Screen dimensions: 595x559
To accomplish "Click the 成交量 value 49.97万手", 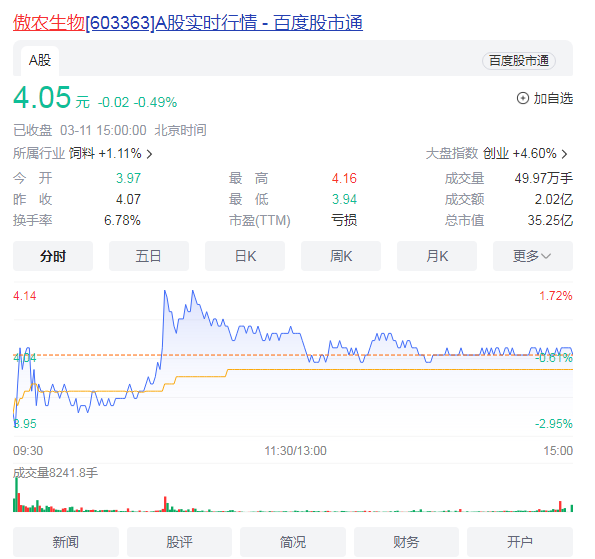I will pyautogui.click(x=543, y=178).
